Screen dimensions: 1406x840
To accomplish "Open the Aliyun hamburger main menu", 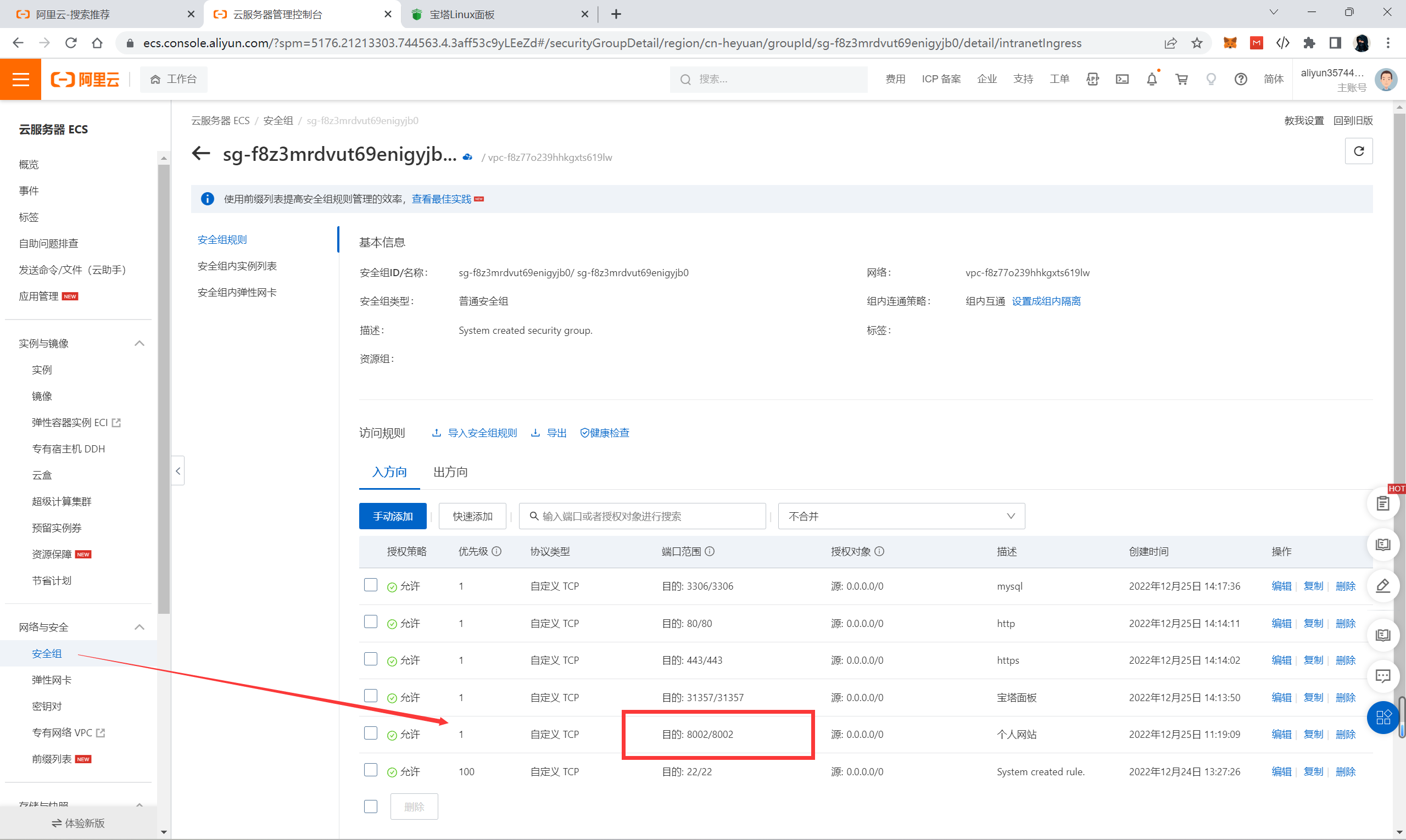I will click(x=20, y=79).
